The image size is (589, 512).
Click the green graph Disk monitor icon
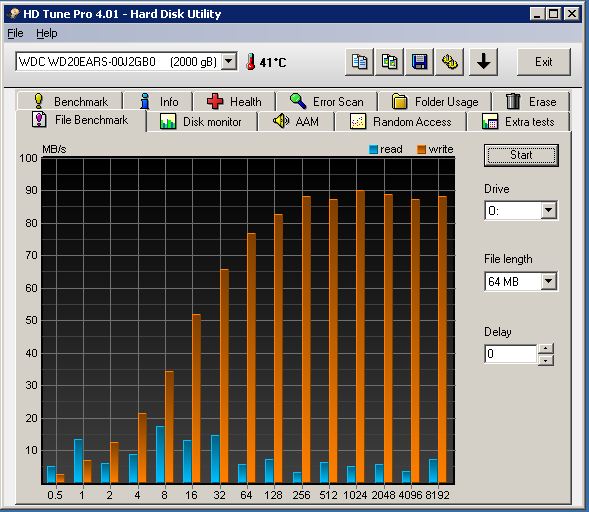(x=168, y=121)
